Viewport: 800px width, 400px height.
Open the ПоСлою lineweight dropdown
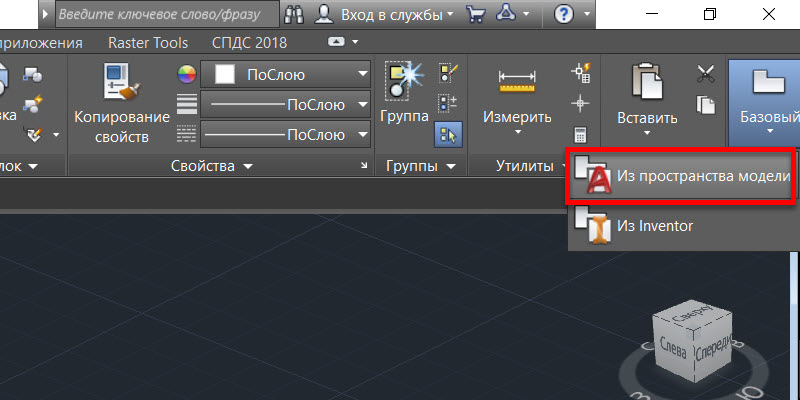[285, 105]
